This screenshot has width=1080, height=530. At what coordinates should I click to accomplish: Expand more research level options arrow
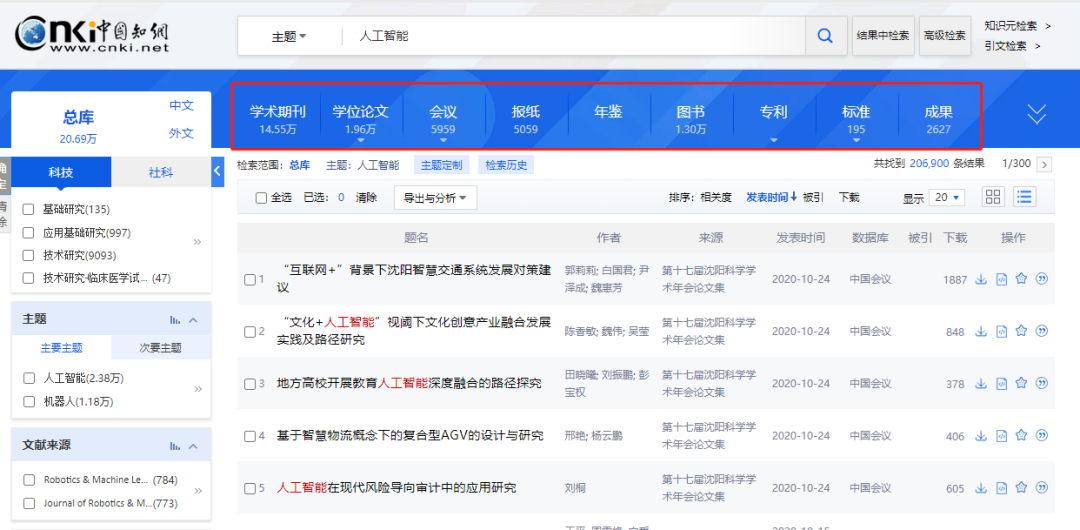pos(198,242)
